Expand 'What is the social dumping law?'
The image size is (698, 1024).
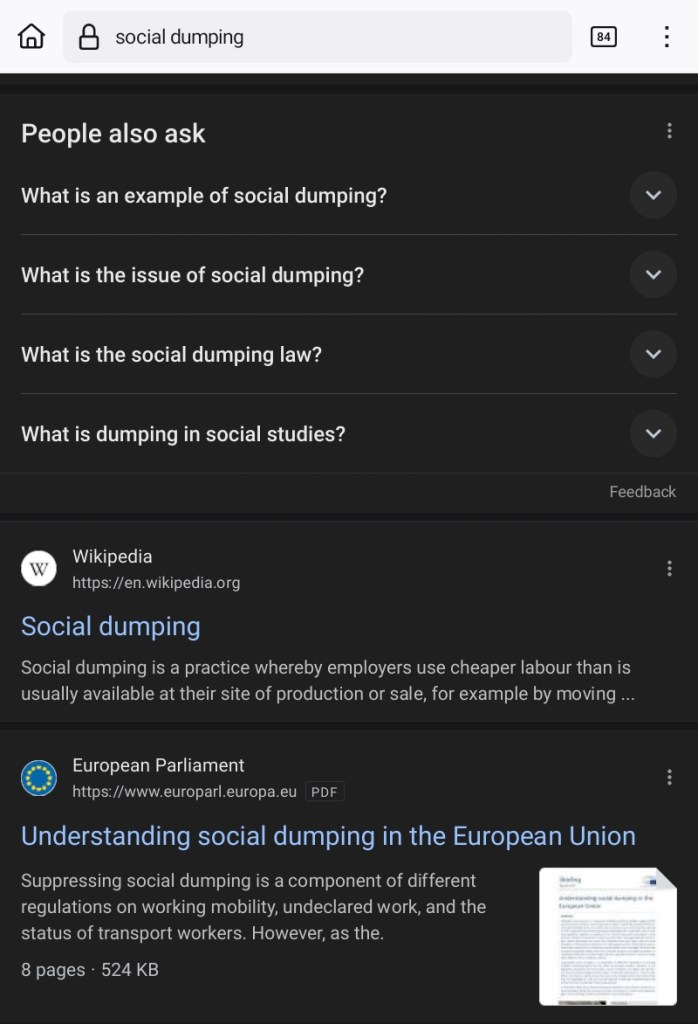(x=653, y=354)
